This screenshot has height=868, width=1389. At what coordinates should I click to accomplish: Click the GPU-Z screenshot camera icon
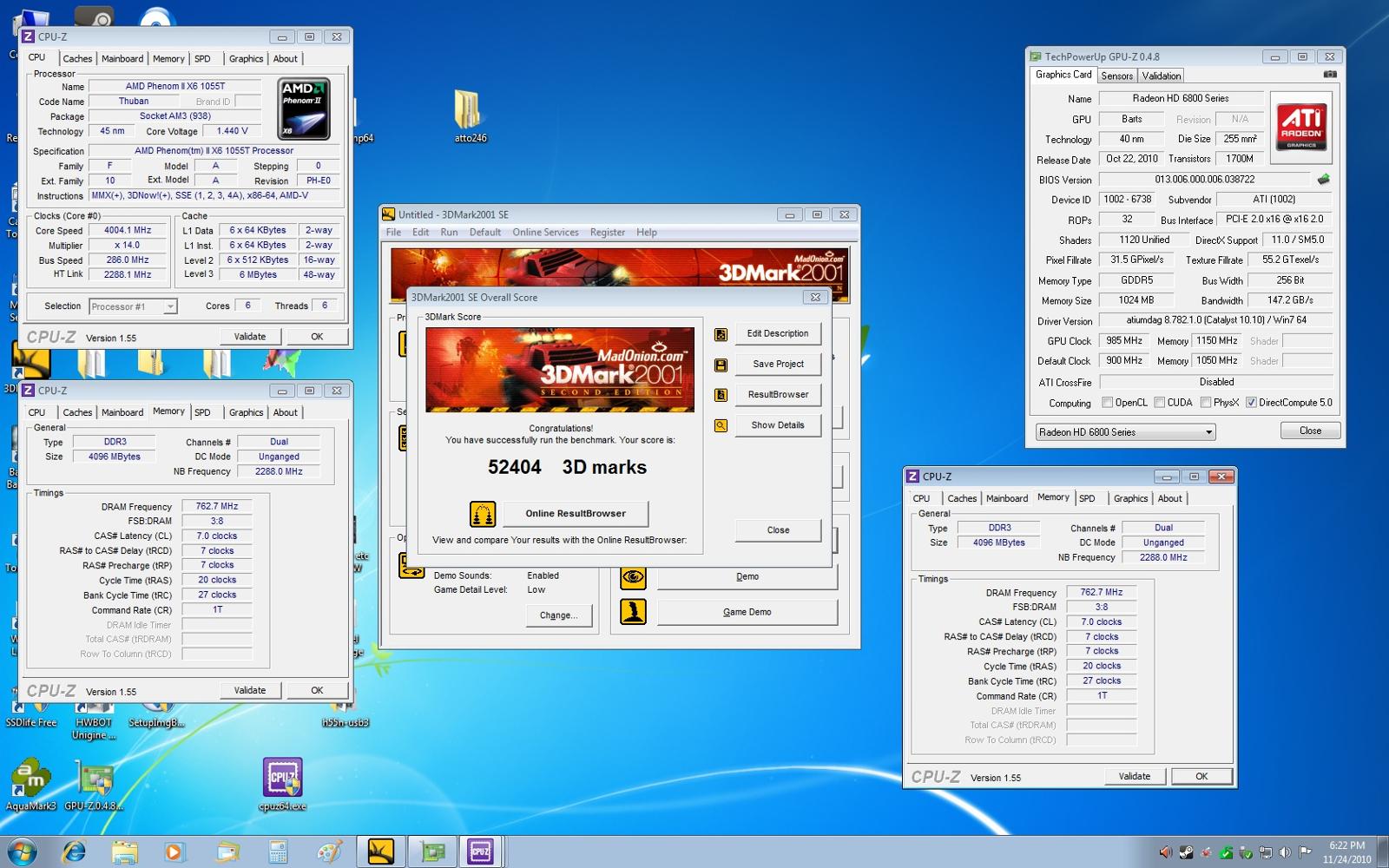click(1329, 75)
